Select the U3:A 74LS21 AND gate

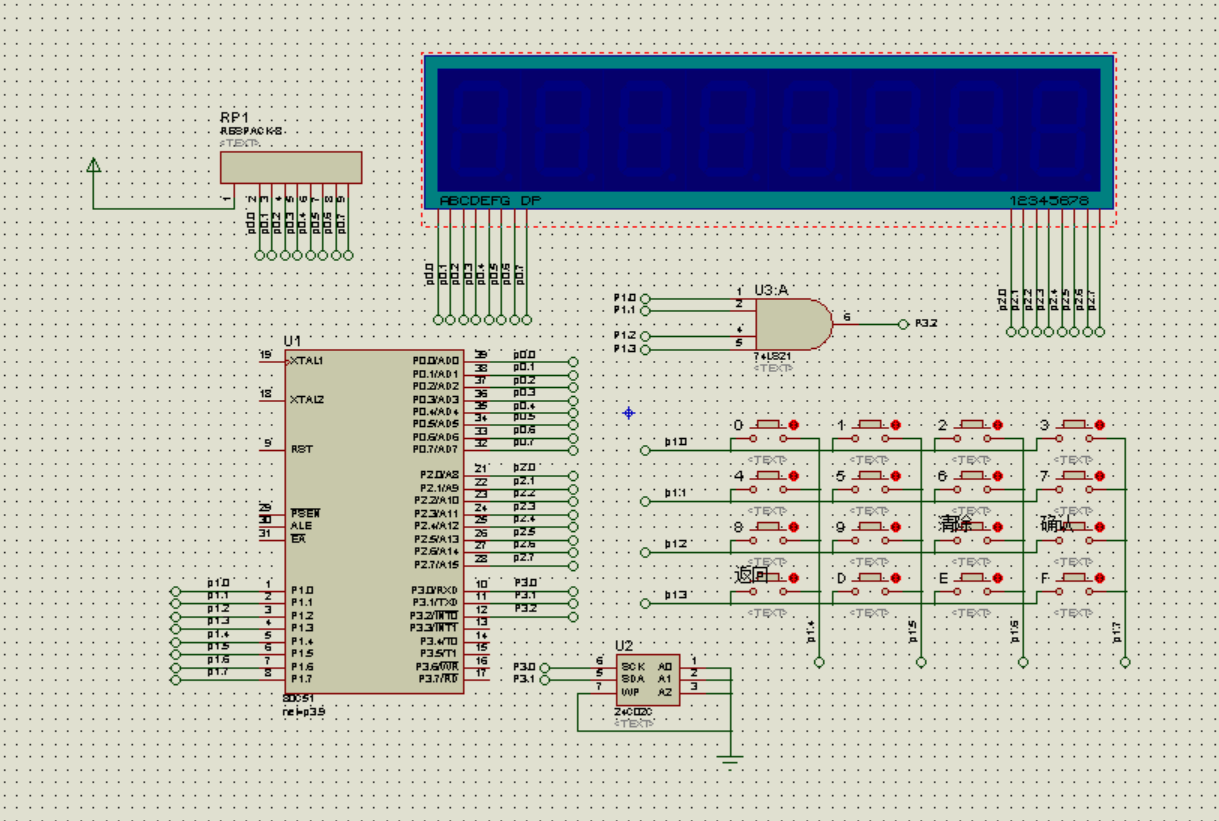(794, 324)
